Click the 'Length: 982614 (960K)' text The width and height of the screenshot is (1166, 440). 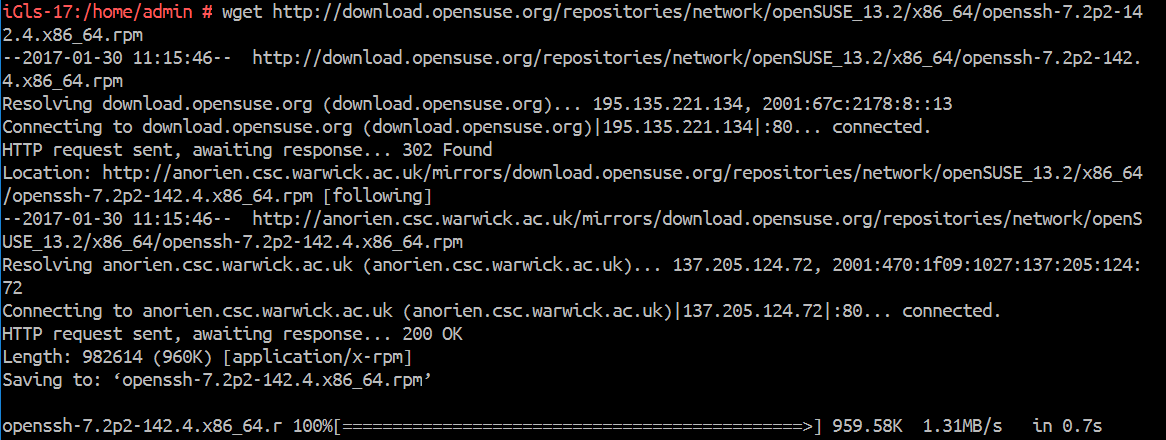click(x=109, y=358)
